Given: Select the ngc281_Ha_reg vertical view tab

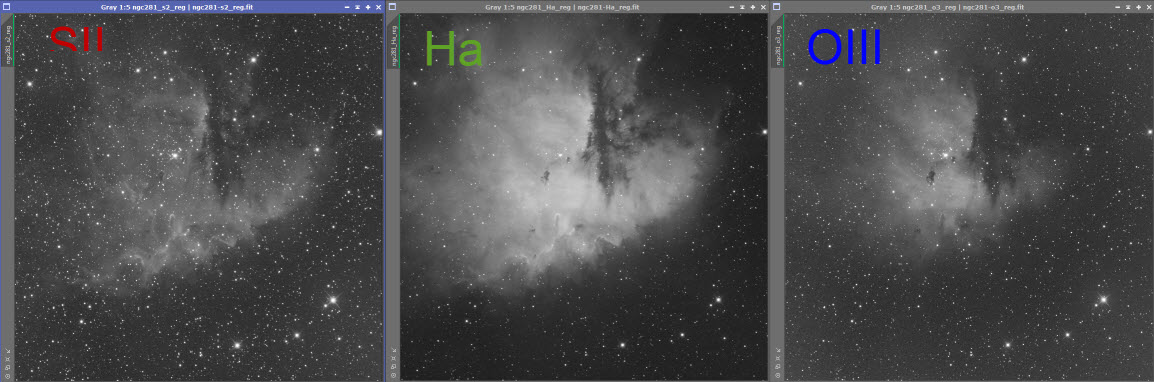Looking at the screenshot, I should (x=393, y=41).
